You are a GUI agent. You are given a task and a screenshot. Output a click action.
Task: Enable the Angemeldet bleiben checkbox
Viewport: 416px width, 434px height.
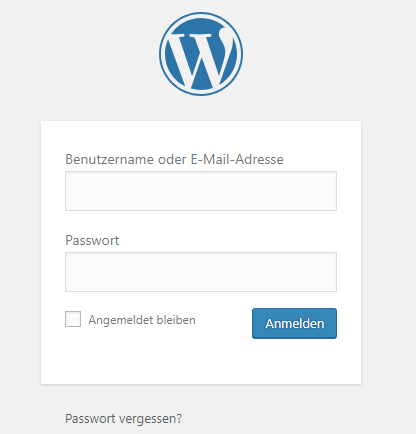(x=73, y=319)
